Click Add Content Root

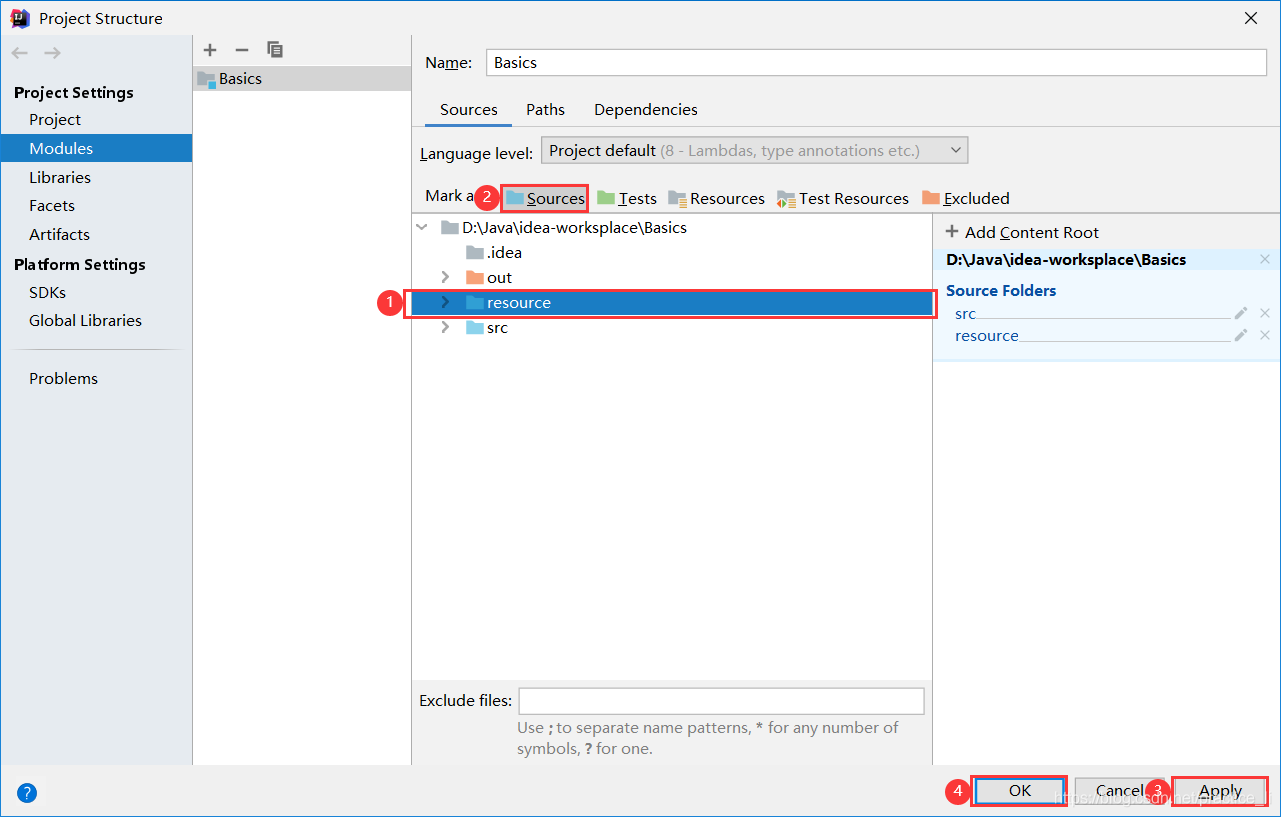pos(1022,232)
